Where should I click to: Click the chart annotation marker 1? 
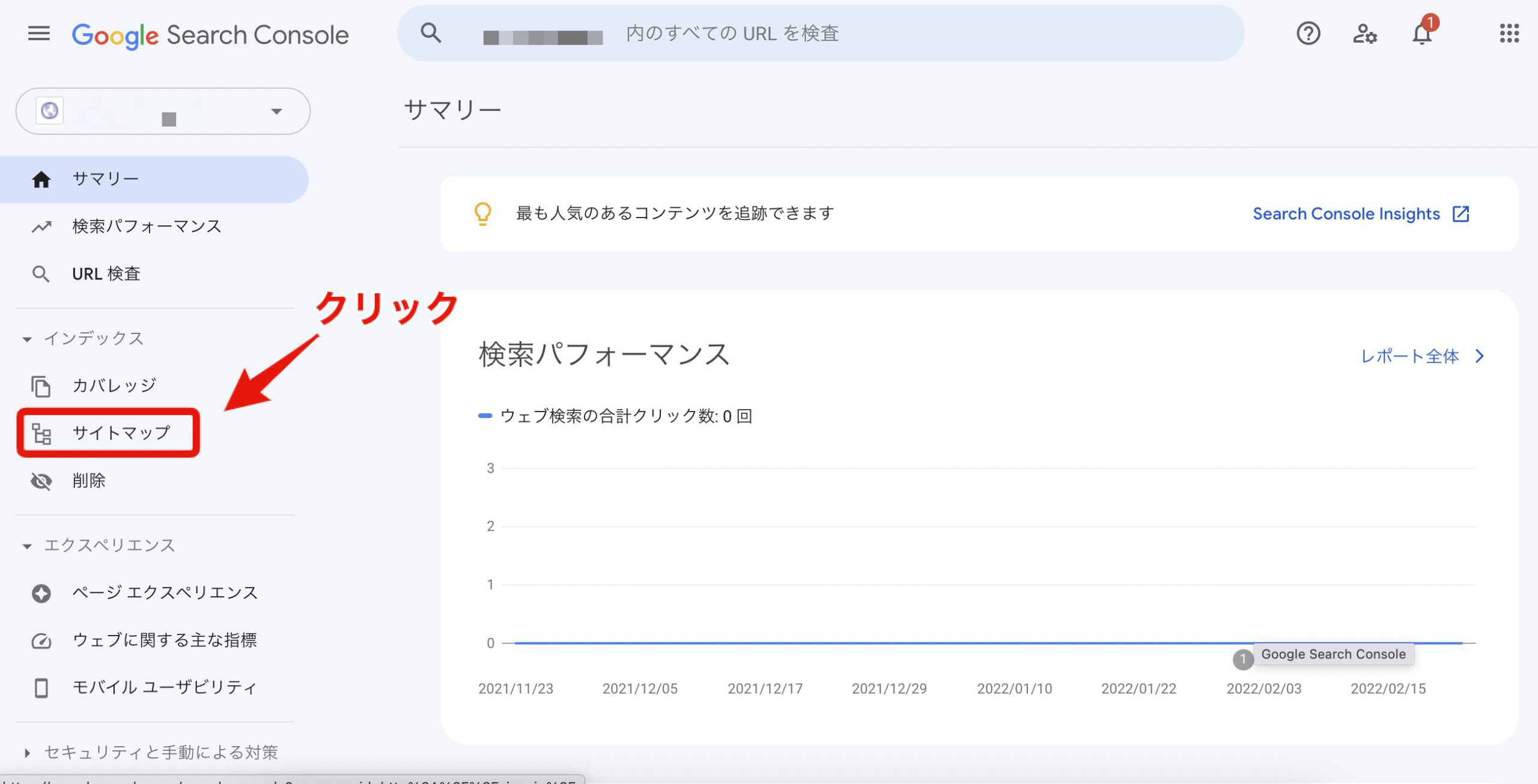click(1243, 659)
